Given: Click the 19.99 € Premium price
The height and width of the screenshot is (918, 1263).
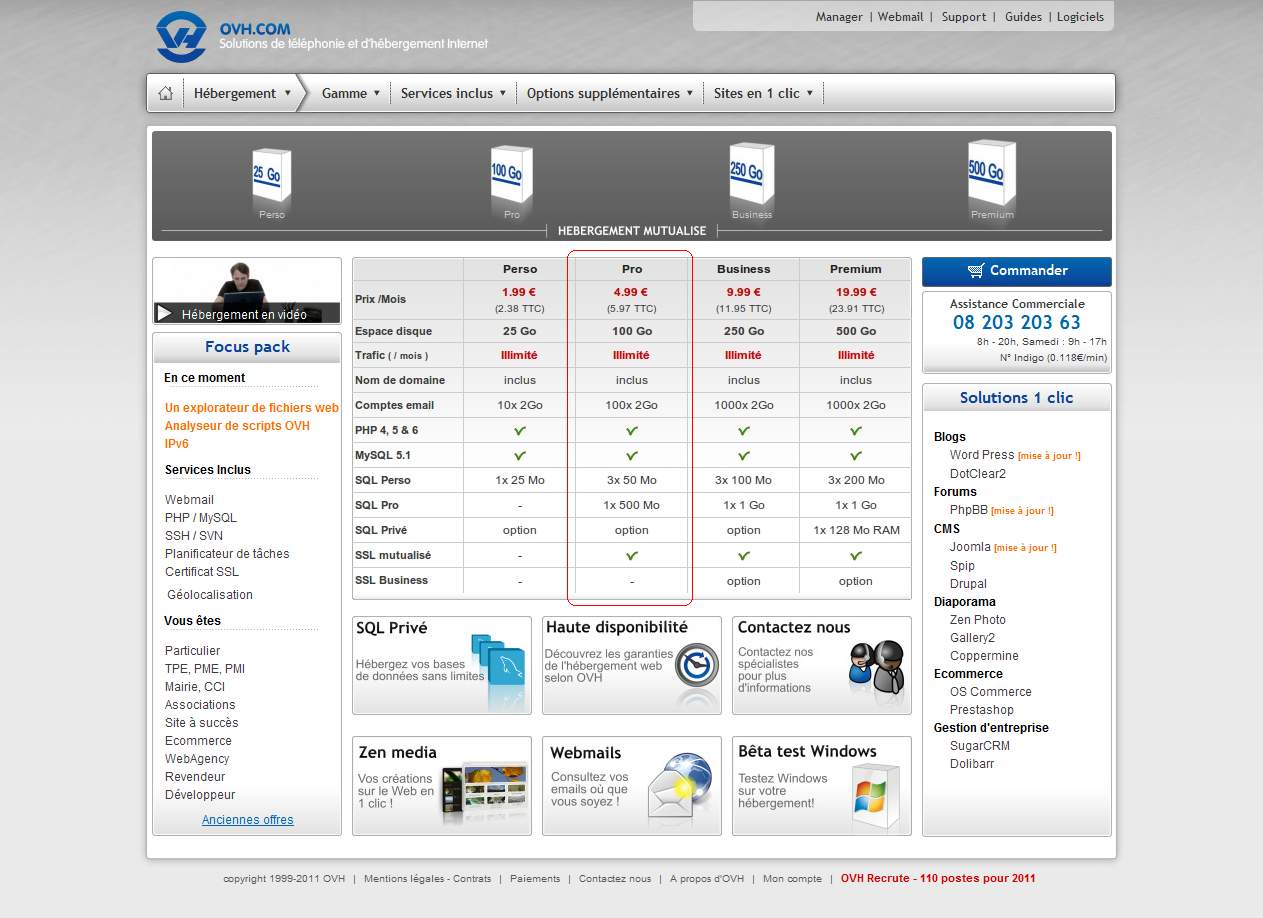Looking at the screenshot, I should [x=856, y=293].
